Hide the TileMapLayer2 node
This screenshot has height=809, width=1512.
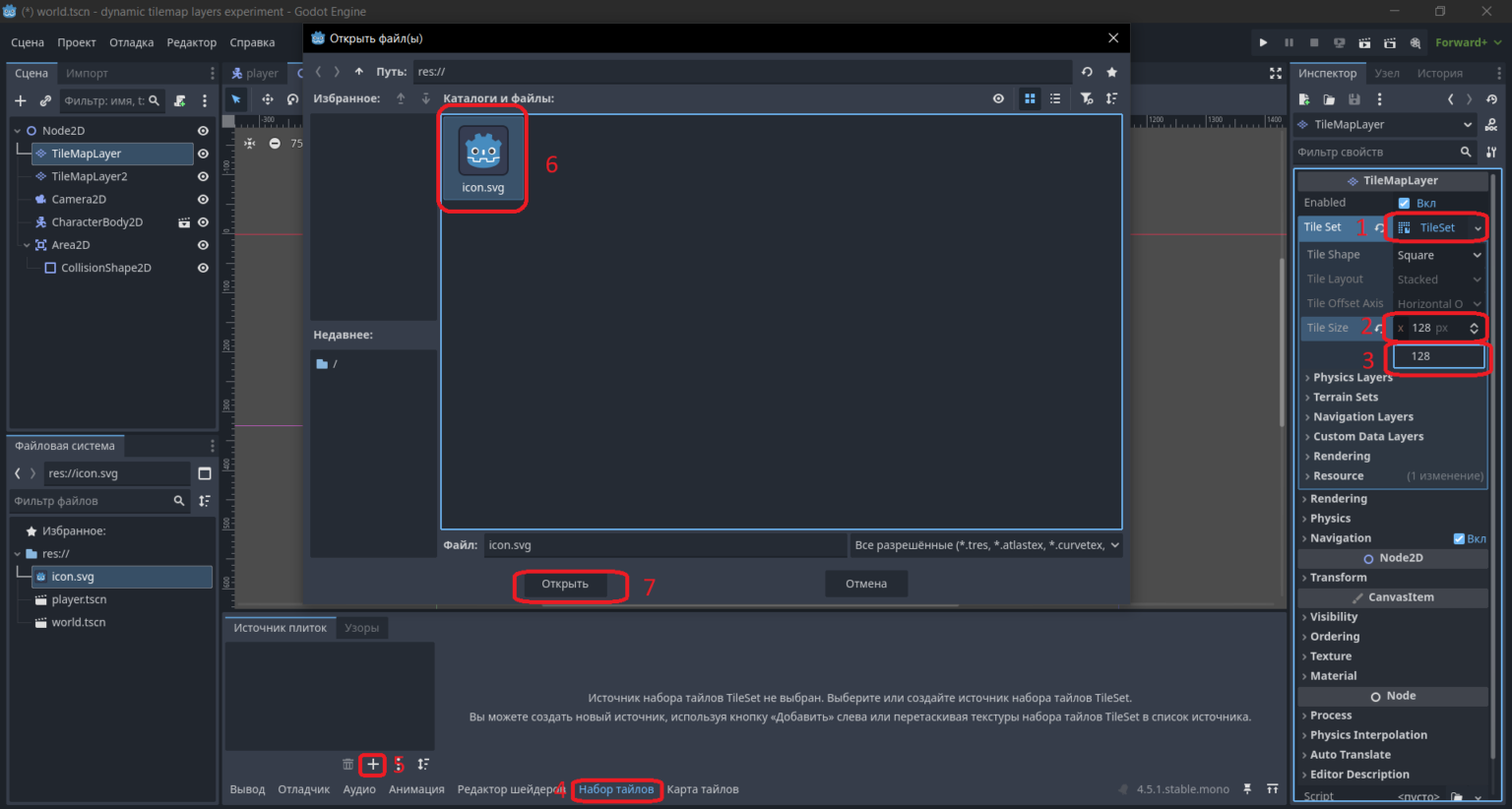point(203,176)
